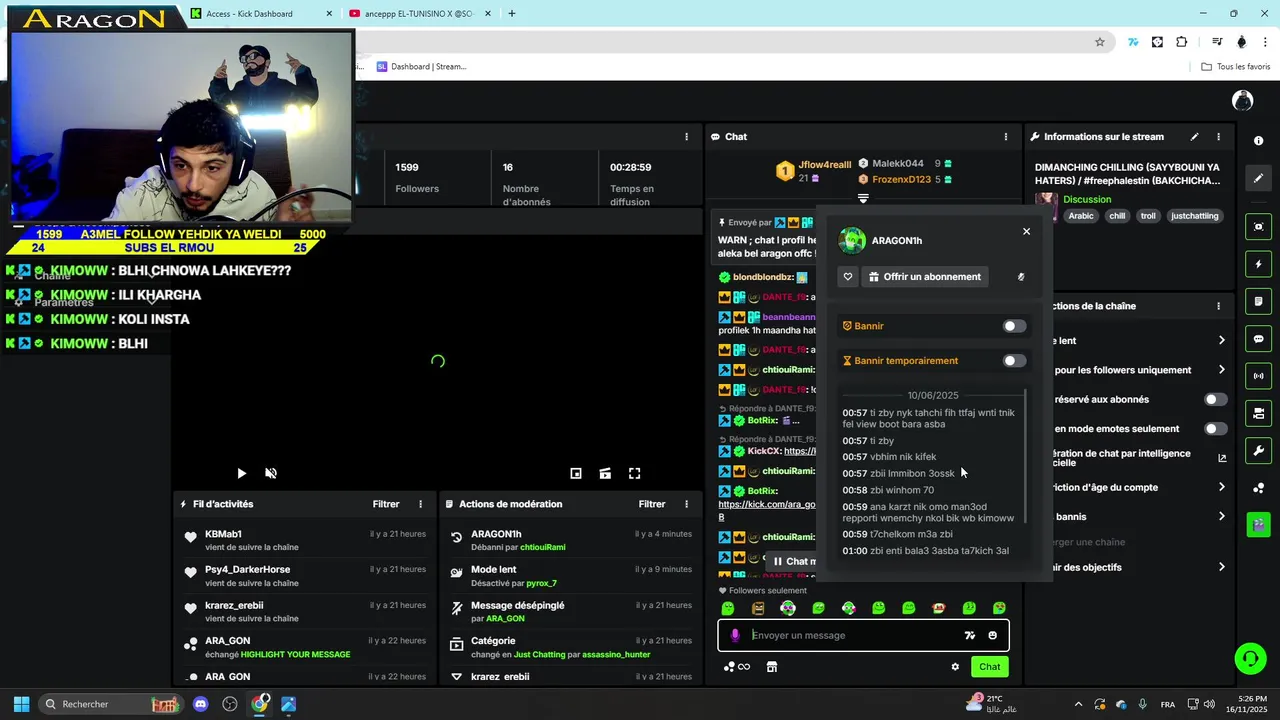Open Tous les favoris folder
This screenshot has width=1280, height=720.
(1236, 66)
